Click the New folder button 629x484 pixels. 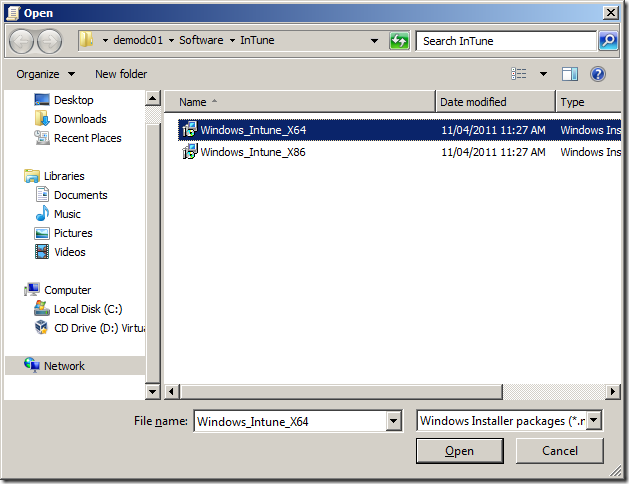point(121,74)
